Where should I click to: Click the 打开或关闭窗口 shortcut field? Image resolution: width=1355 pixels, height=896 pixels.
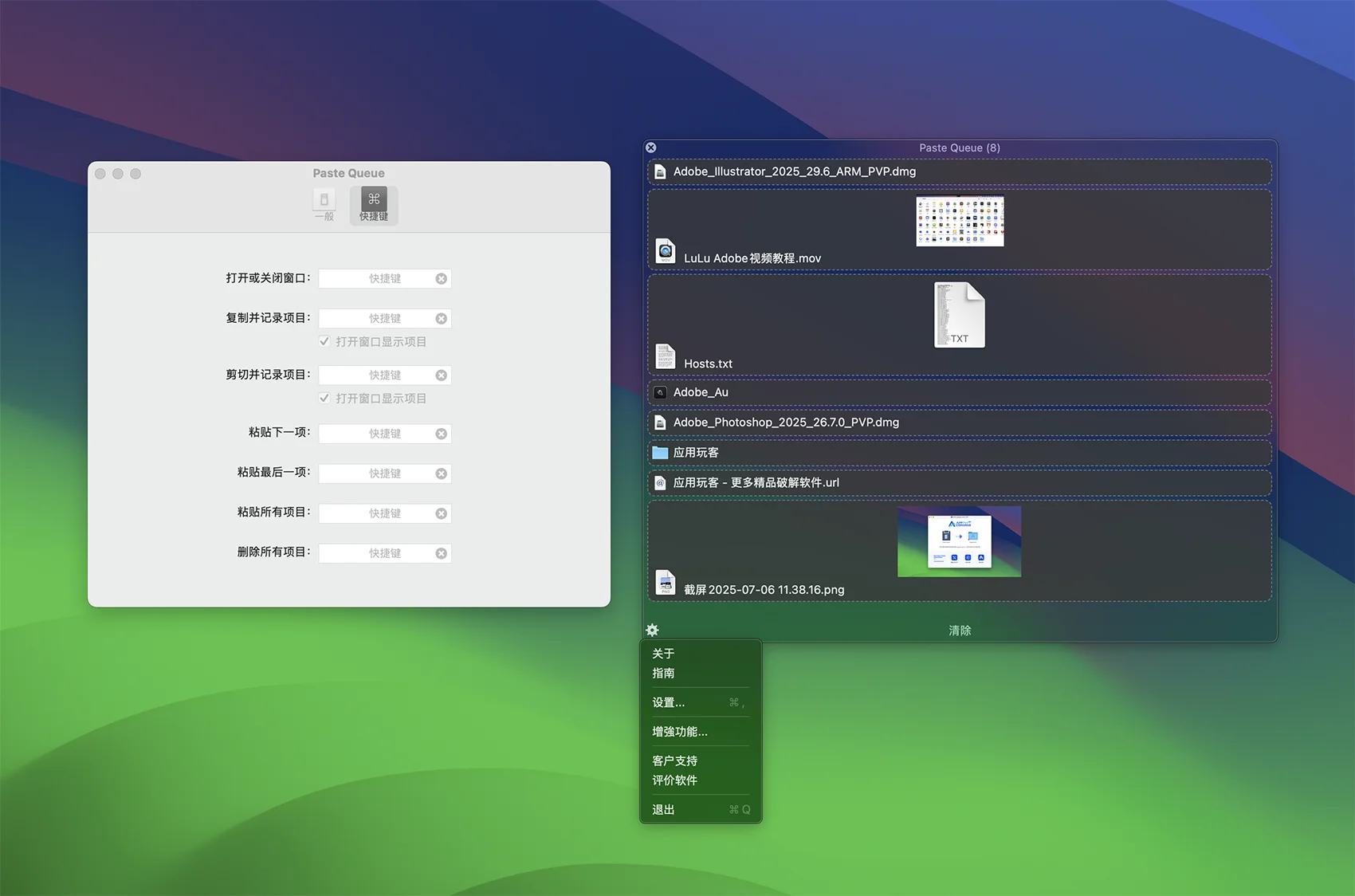point(385,279)
